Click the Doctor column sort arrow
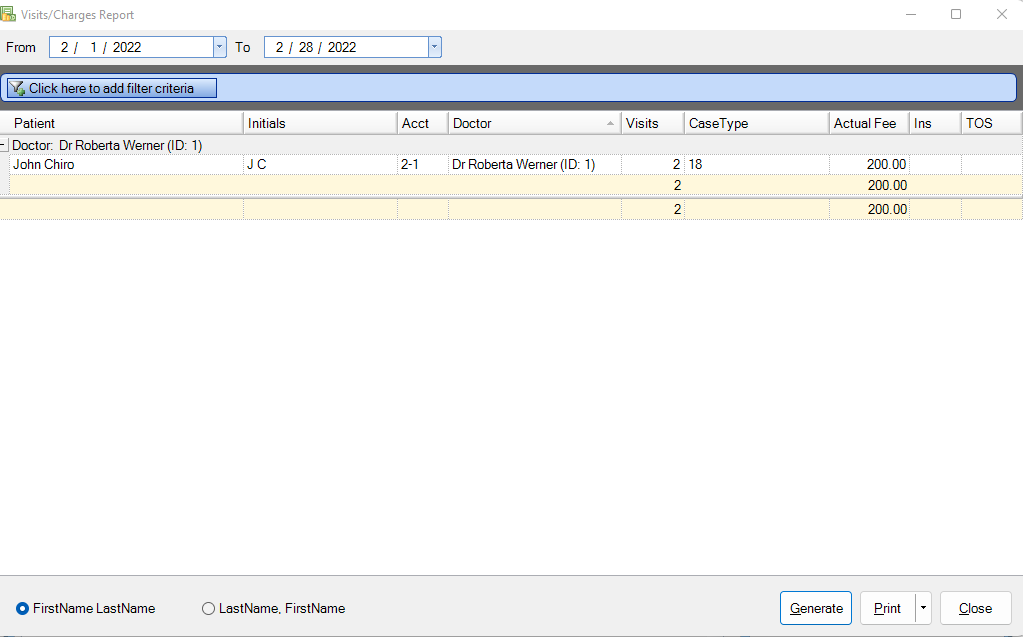The image size is (1023, 637). click(610, 124)
